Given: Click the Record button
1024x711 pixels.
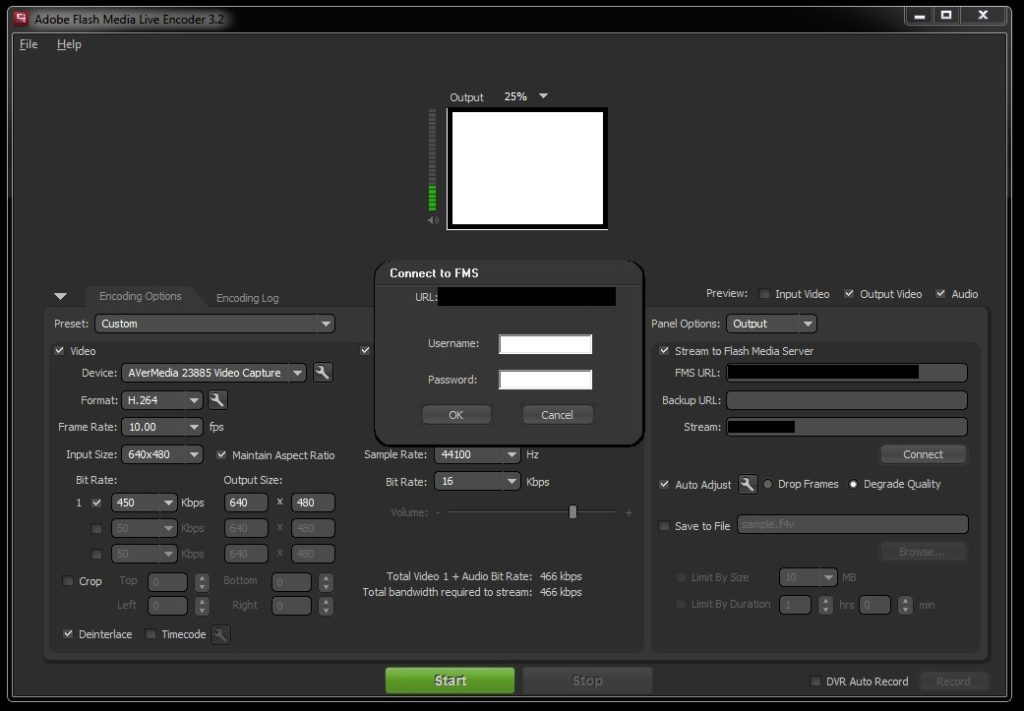Looking at the screenshot, I should 953,681.
